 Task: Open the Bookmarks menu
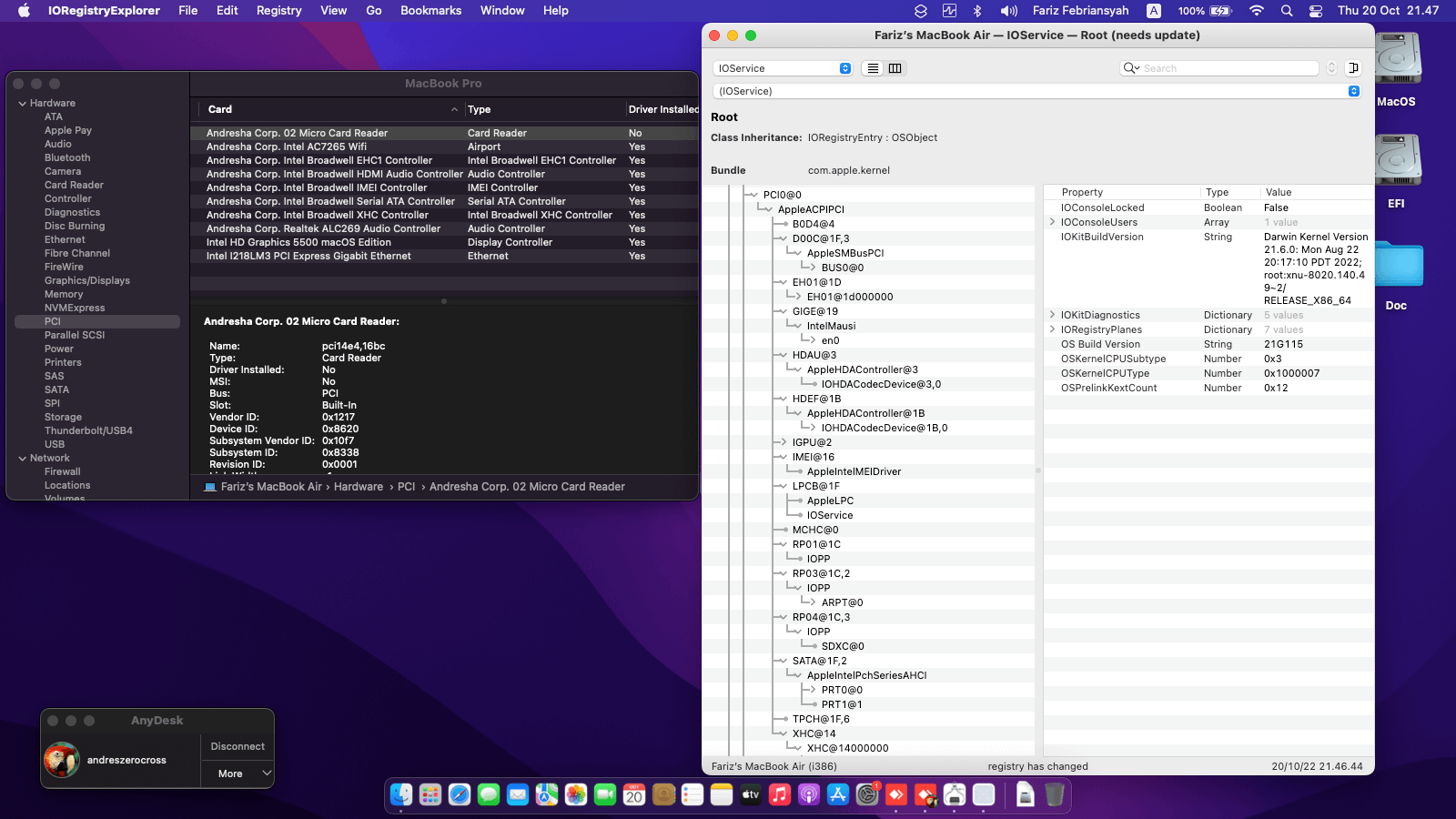coord(431,11)
